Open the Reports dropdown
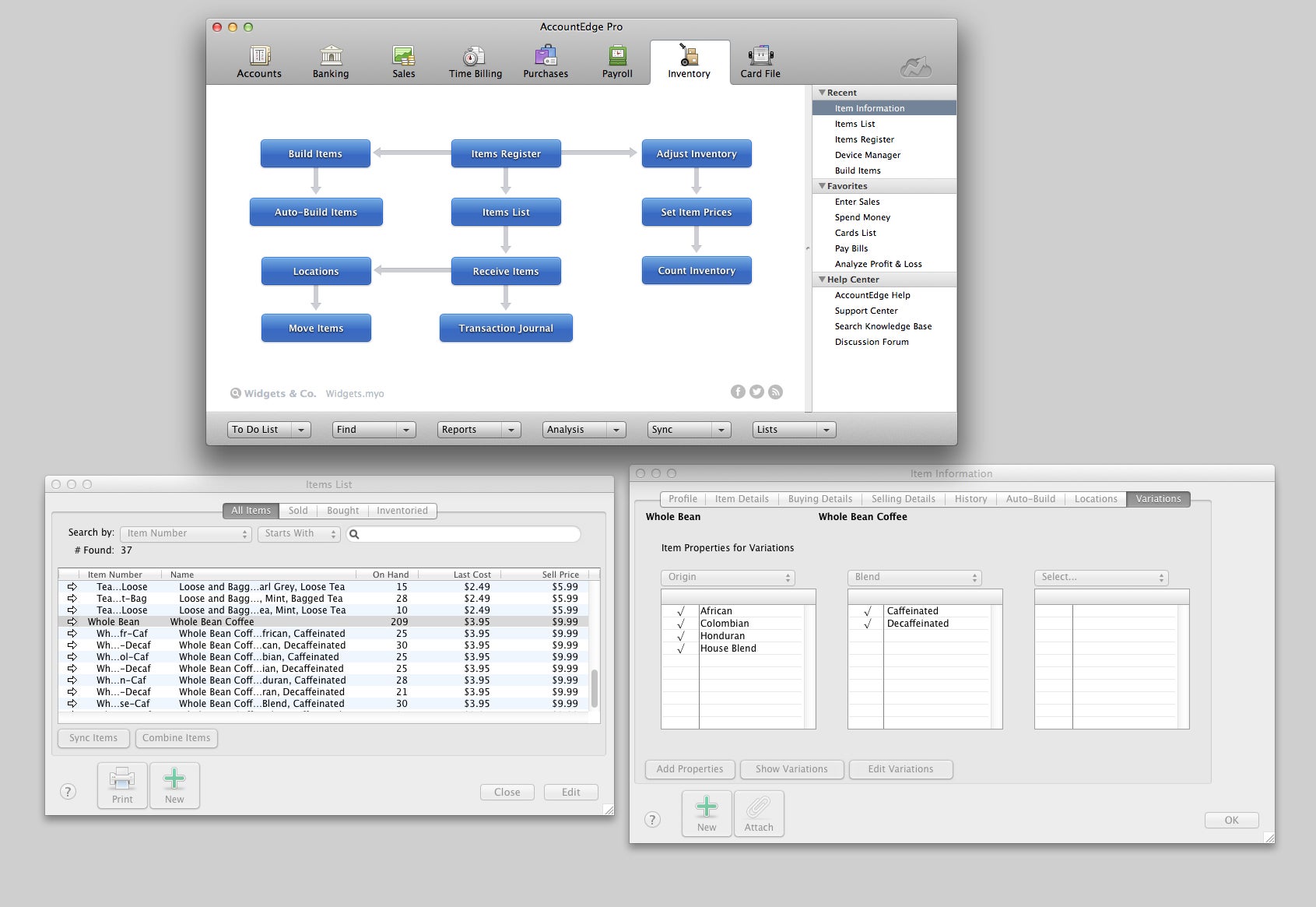Image resolution: width=1316 pixels, height=907 pixels. point(479,430)
